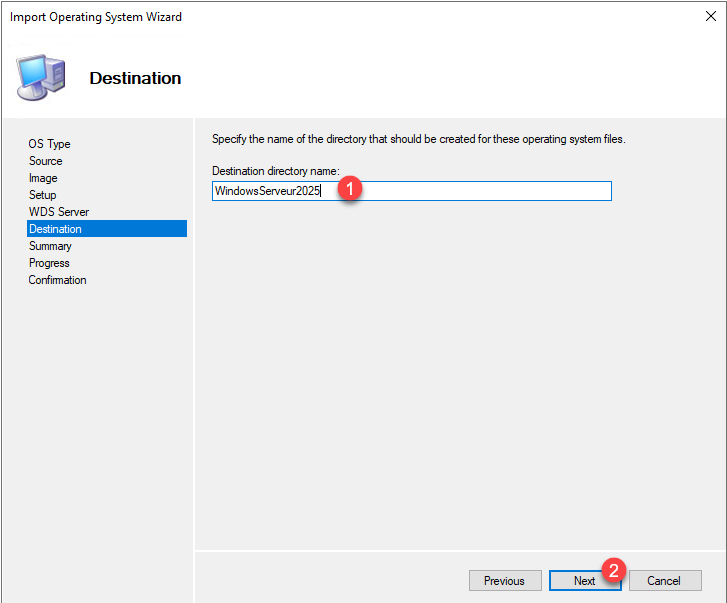Image resolution: width=727 pixels, height=603 pixels.
Task: Click Next to continue the wizard
Action: [x=584, y=581]
